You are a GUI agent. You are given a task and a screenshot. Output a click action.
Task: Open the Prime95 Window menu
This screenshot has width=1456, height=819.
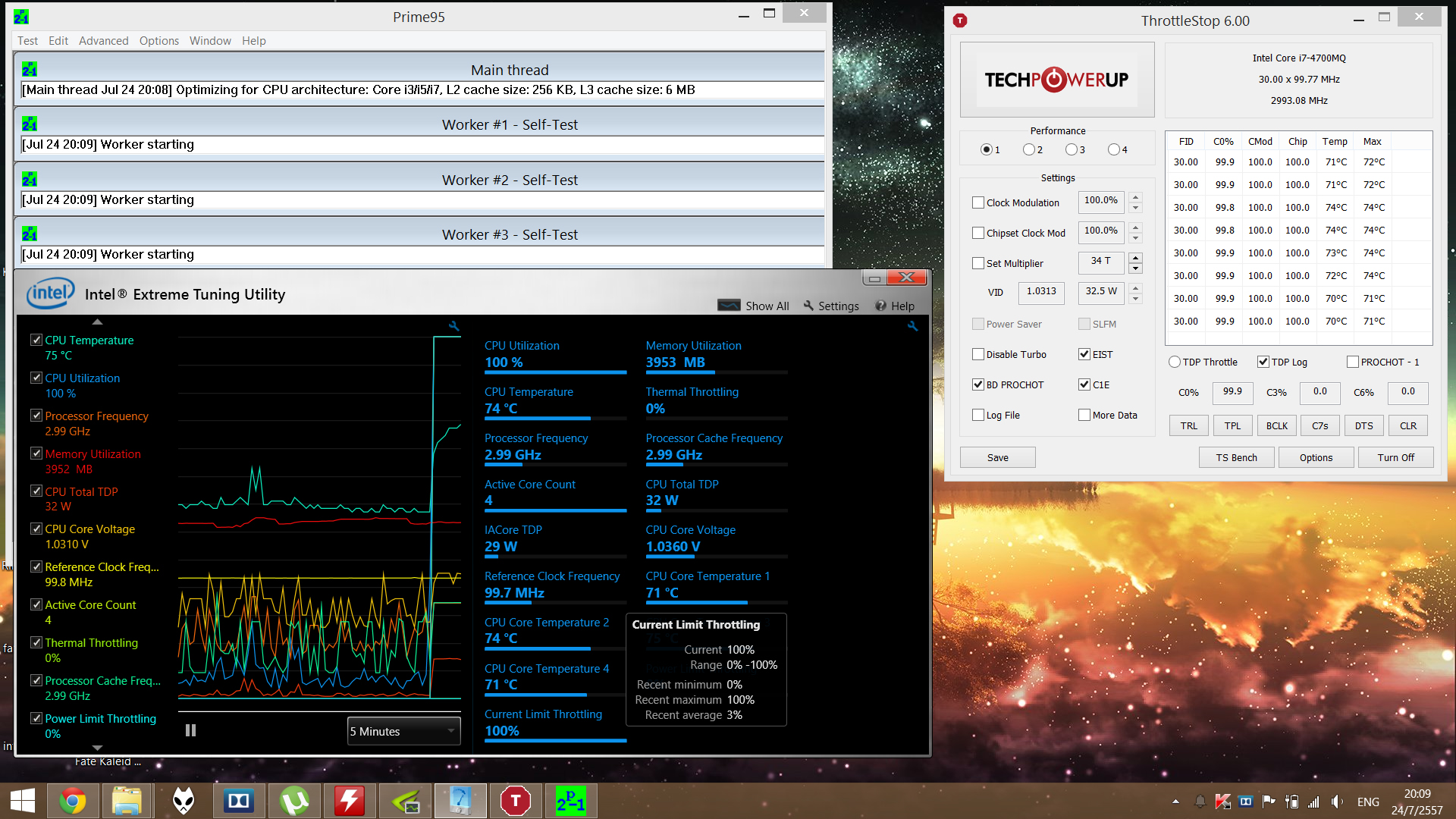[210, 41]
